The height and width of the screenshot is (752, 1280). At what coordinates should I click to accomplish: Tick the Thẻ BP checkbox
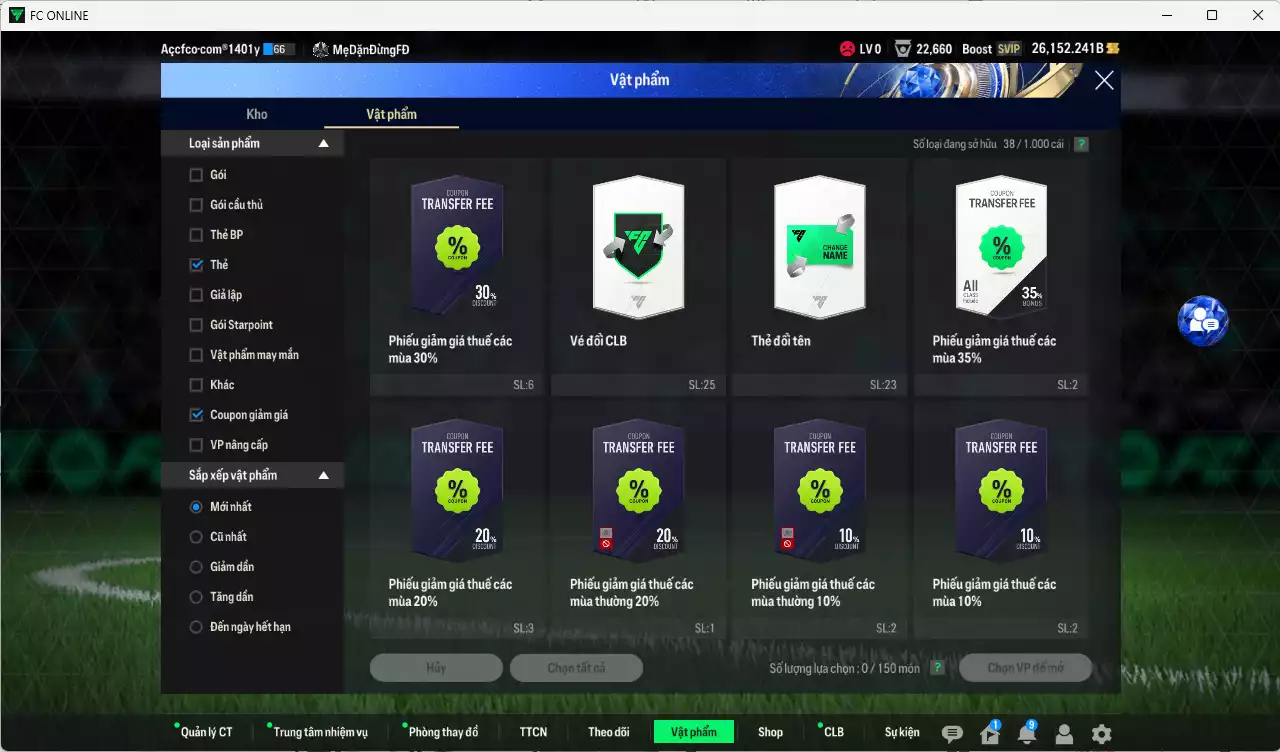click(x=196, y=235)
